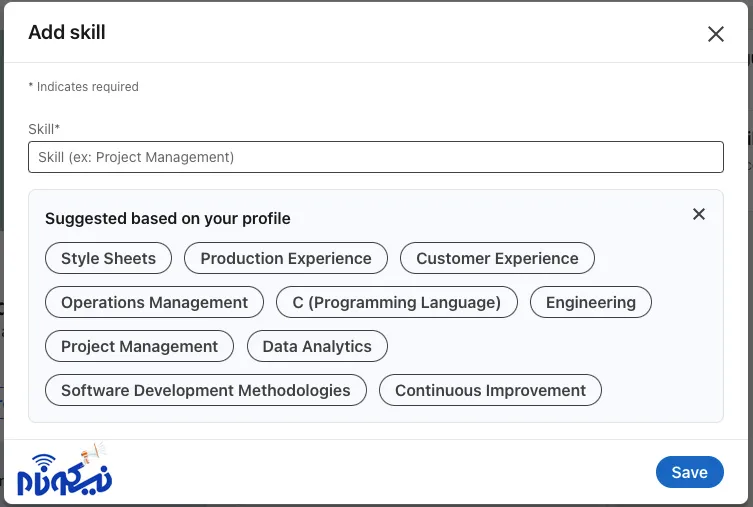The width and height of the screenshot is (753, 507).
Task: Click the Add skill dialog title
Action: tap(67, 32)
